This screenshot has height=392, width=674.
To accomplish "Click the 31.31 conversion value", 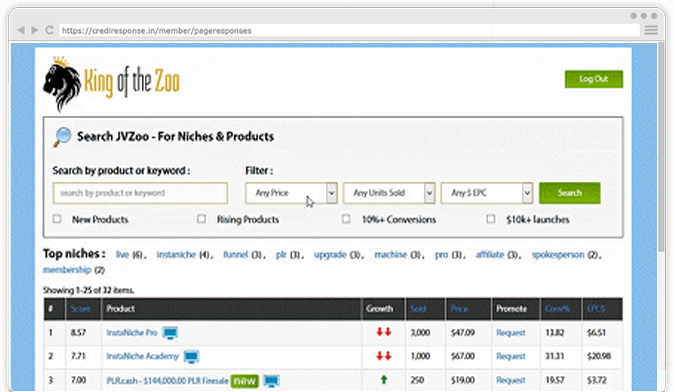I will coord(555,356).
